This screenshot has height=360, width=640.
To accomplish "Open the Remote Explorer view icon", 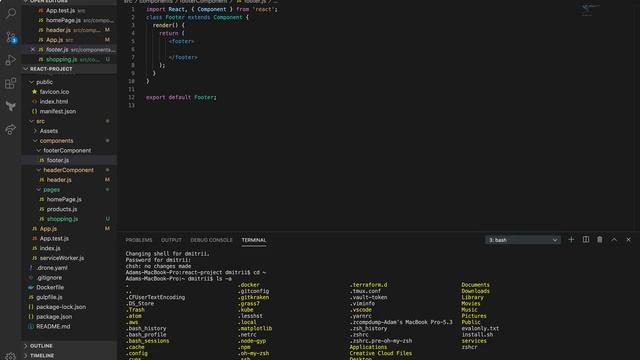I will pos(11,129).
